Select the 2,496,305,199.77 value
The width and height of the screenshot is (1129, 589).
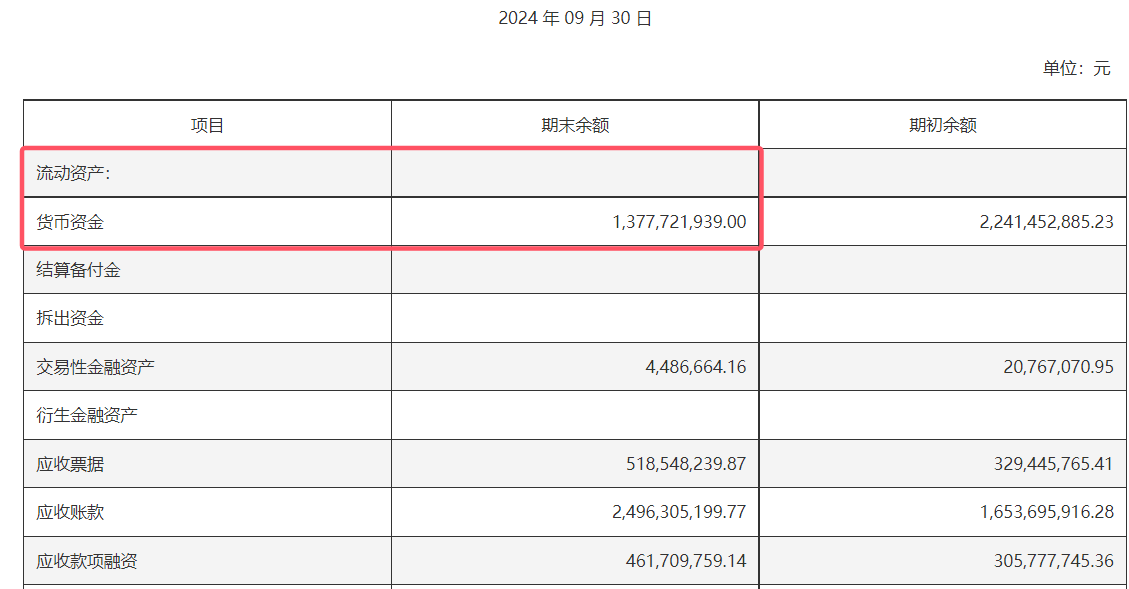tap(679, 512)
